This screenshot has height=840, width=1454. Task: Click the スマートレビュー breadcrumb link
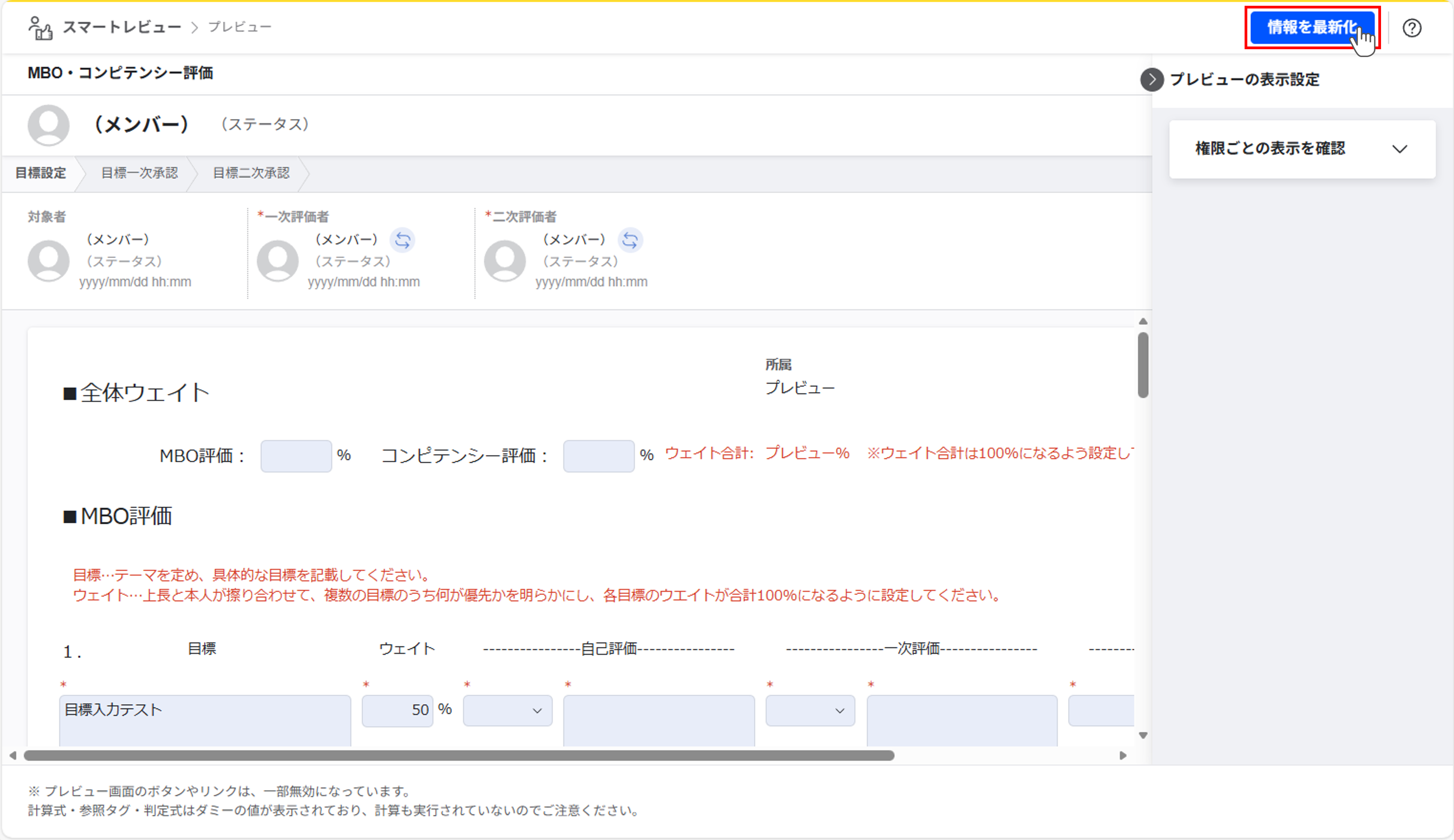(x=122, y=27)
